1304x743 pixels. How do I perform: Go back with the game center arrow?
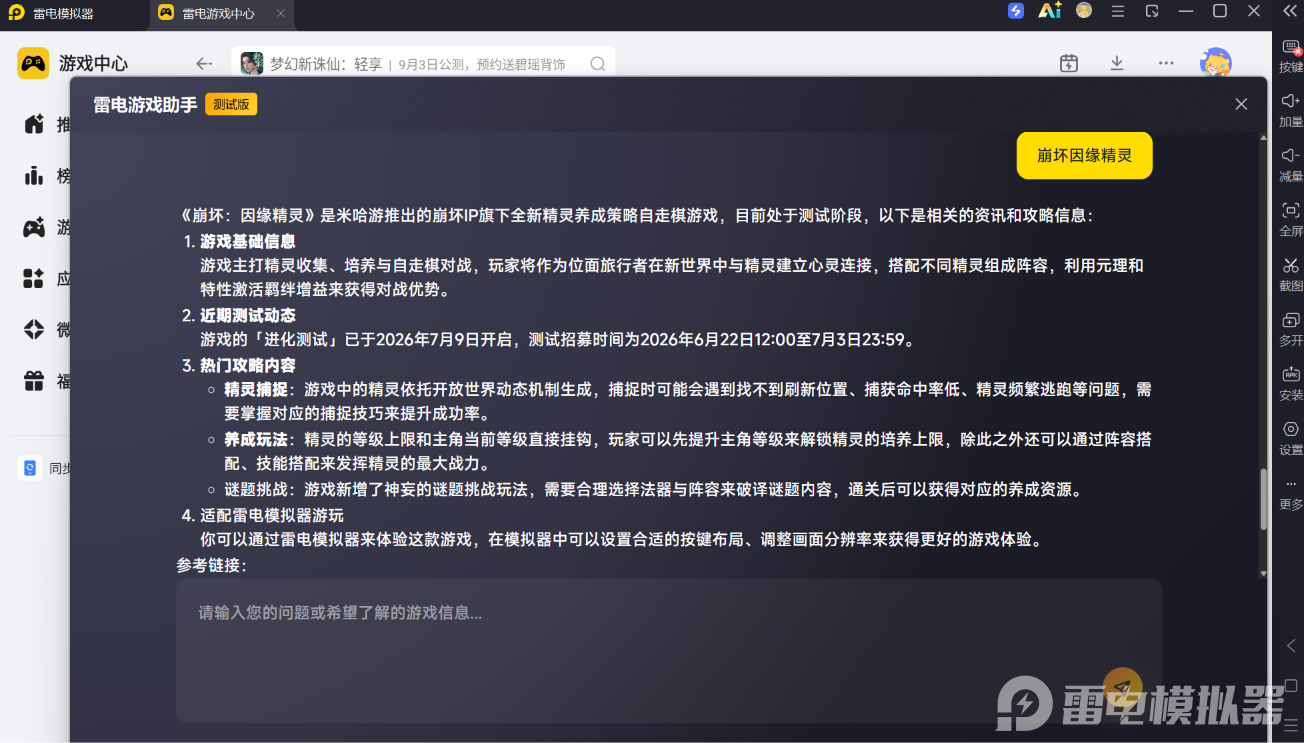(x=204, y=64)
